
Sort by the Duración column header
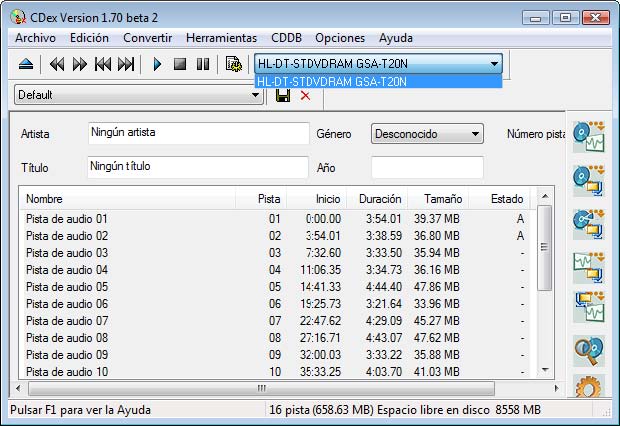[x=377, y=199]
